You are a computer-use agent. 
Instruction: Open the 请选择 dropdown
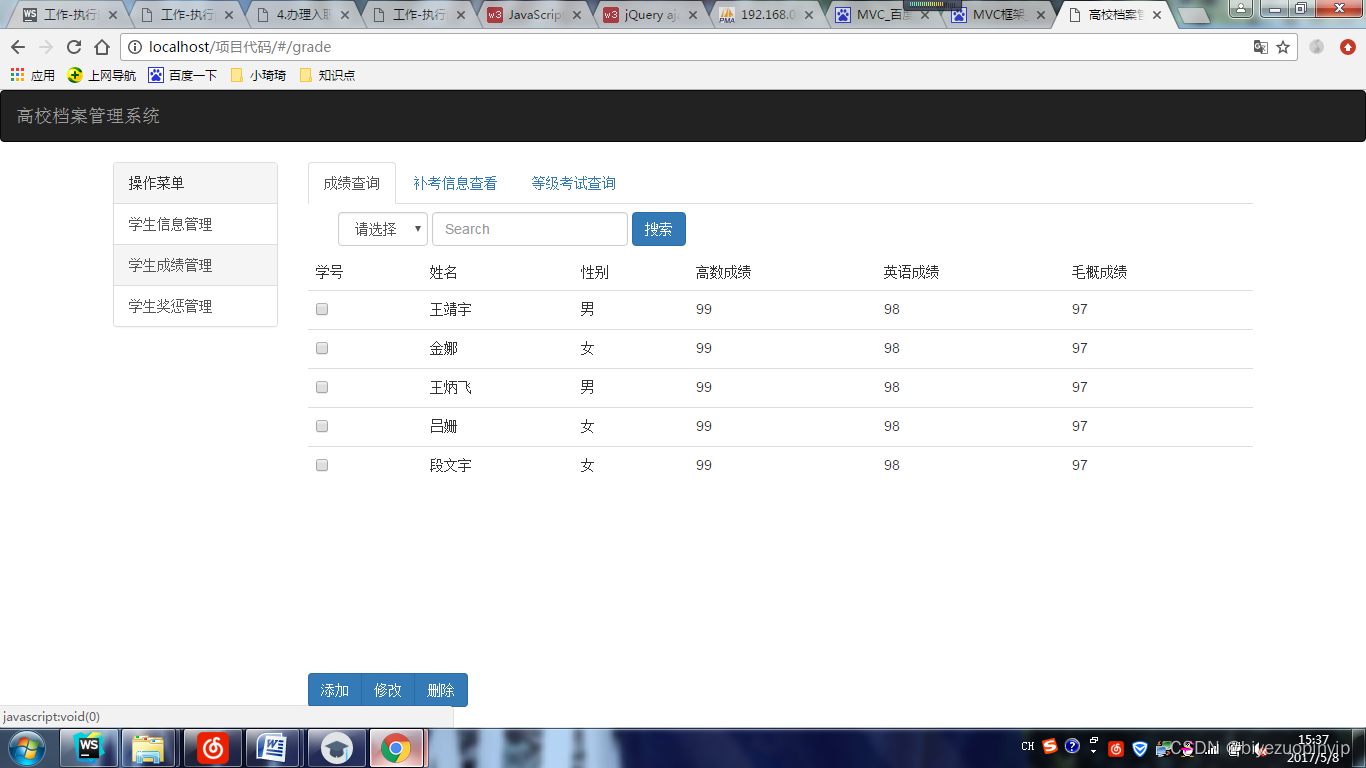(x=382, y=228)
